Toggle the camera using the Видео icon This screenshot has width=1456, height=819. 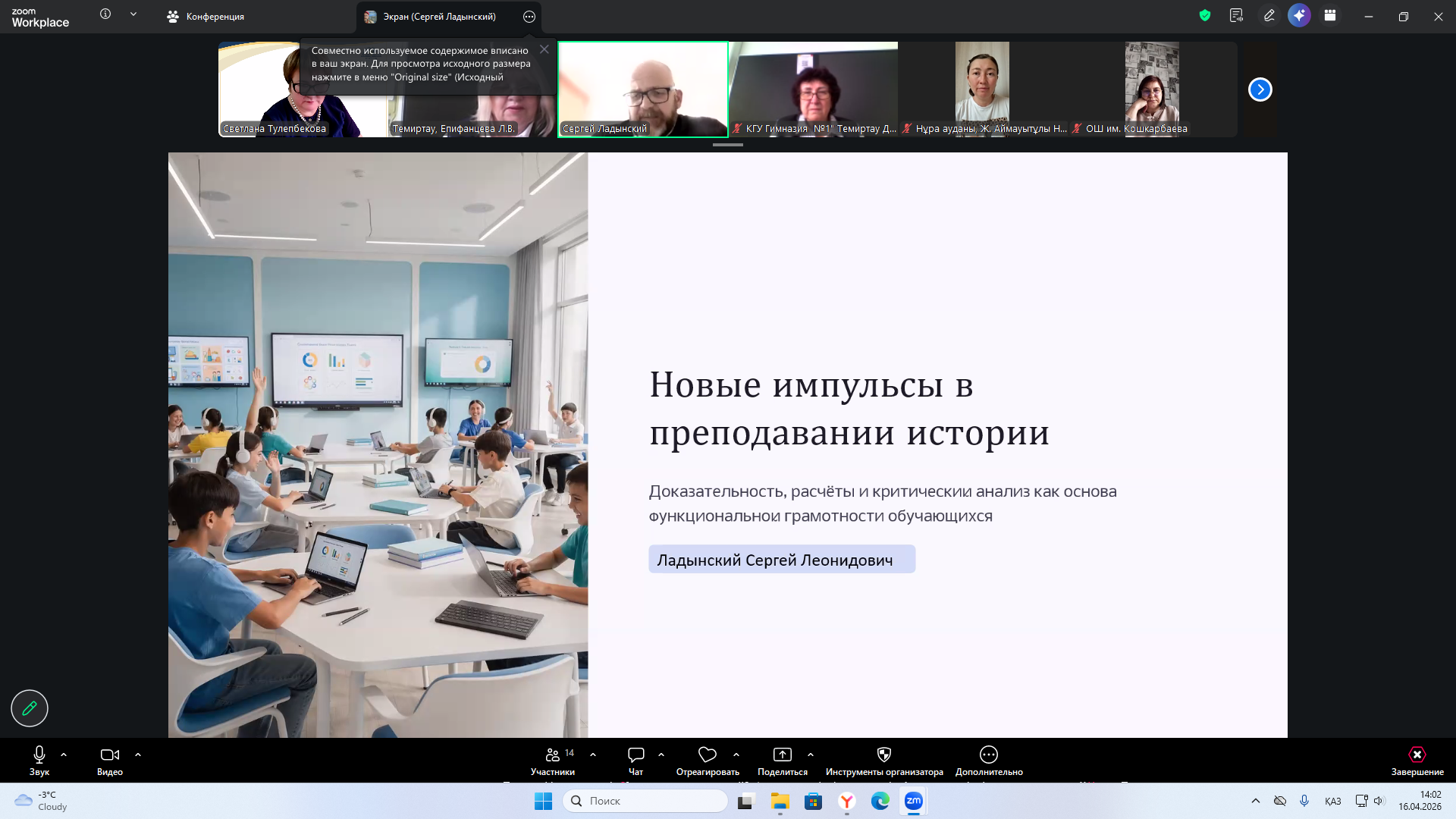109,755
